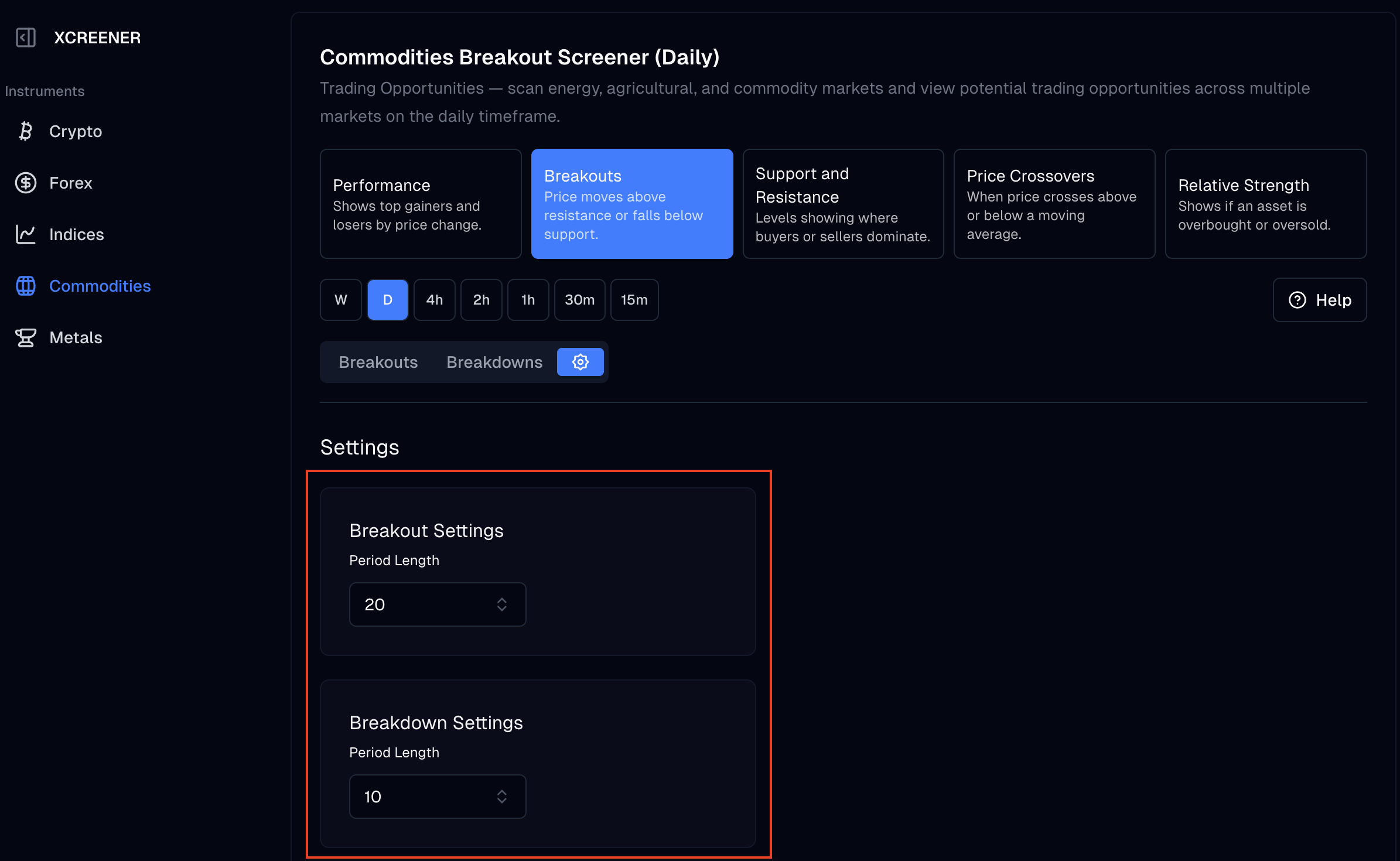The width and height of the screenshot is (1400, 861).
Task: Switch to the Breakouts sub-tab
Action: point(378,362)
